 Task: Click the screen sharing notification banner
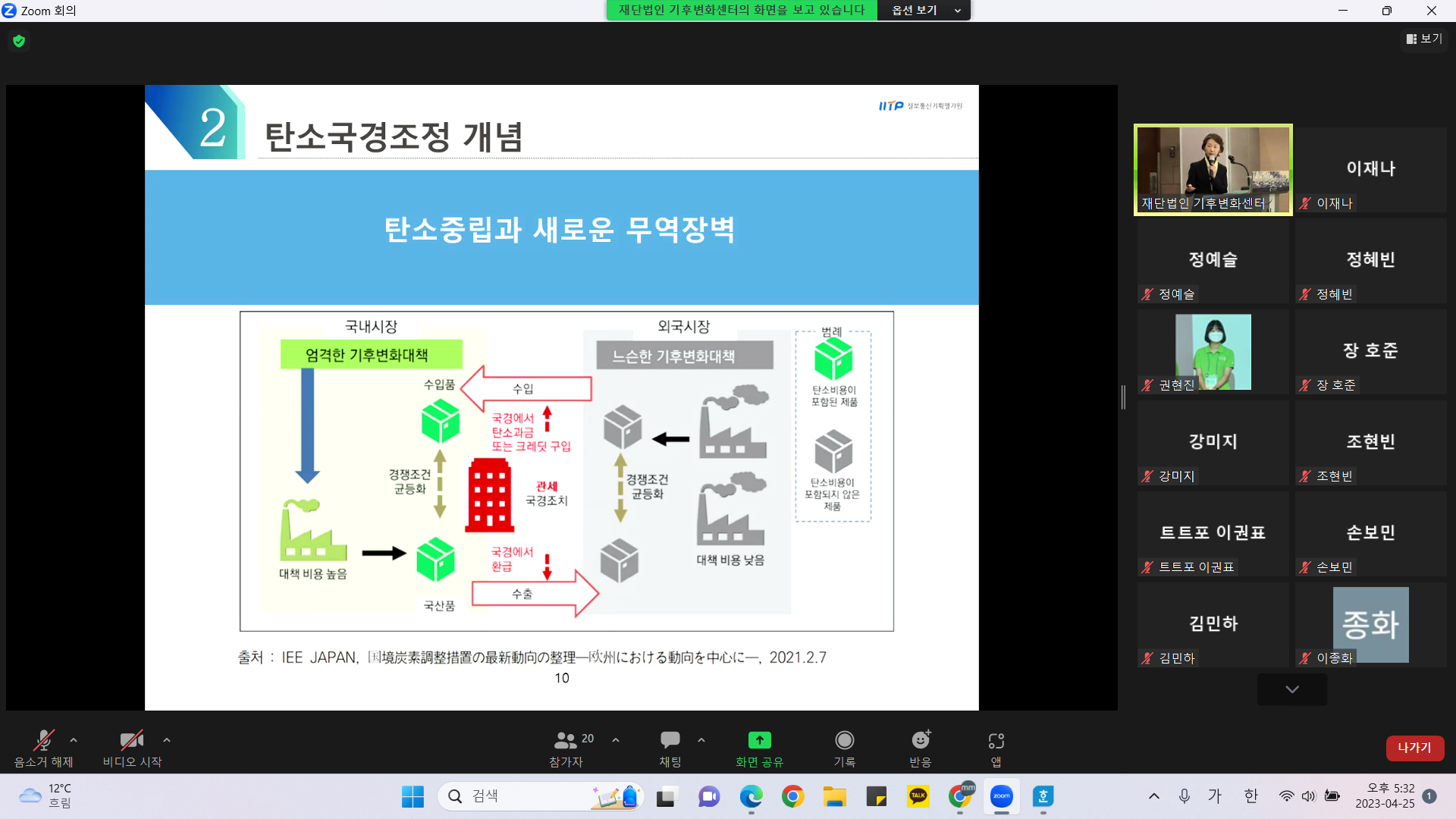[742, 10]
